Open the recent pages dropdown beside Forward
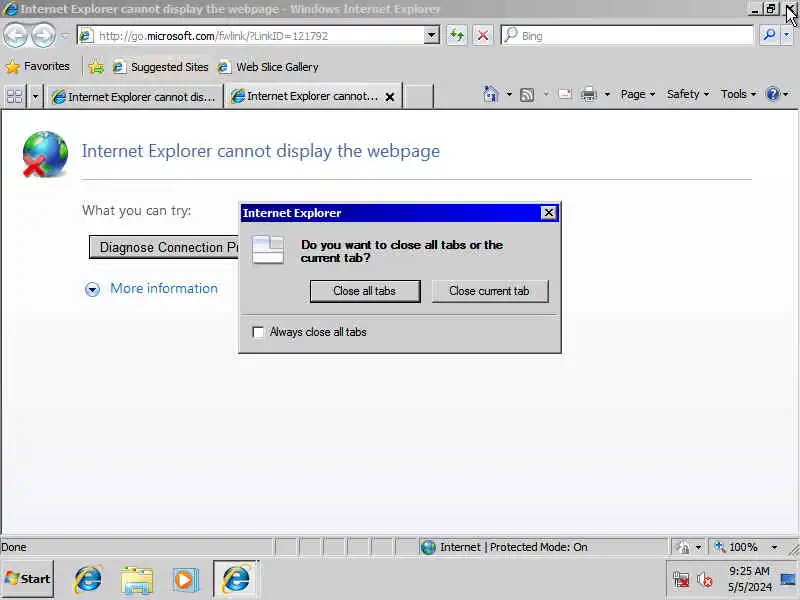Viewport: 800px width, 600px height. [65, 36]
